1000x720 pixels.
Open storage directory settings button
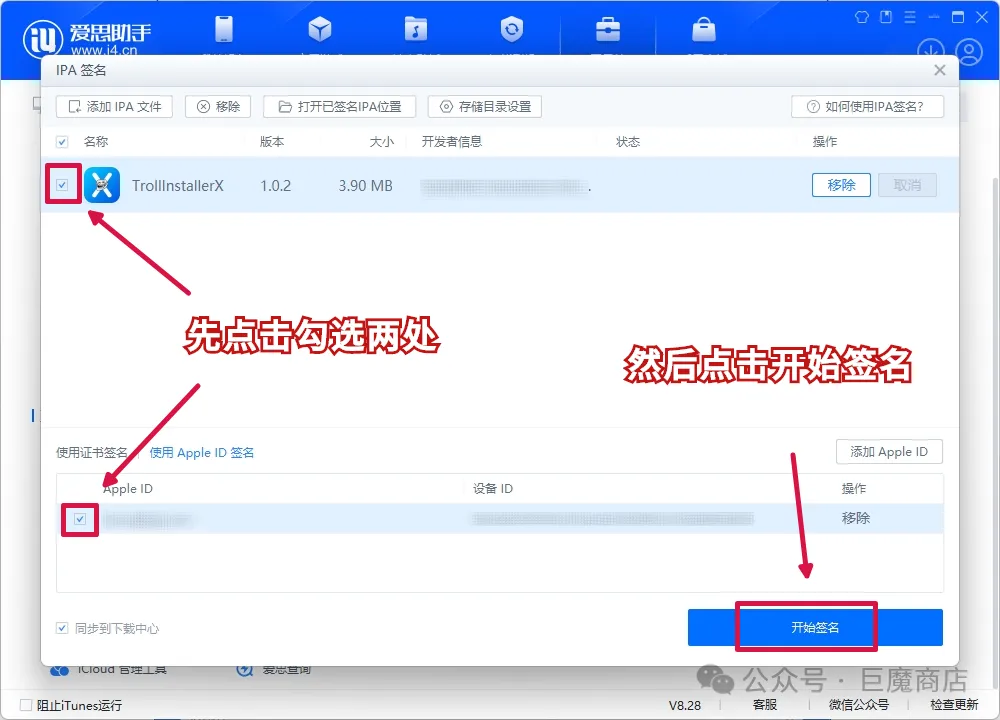click(x=485, y=107)
